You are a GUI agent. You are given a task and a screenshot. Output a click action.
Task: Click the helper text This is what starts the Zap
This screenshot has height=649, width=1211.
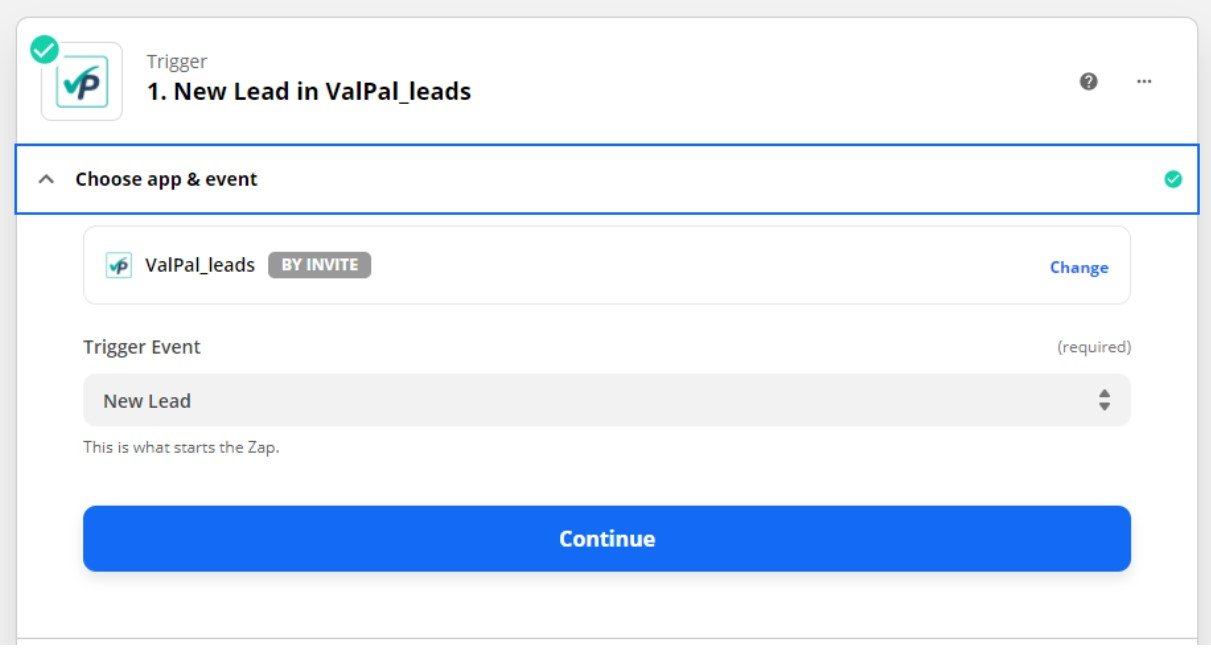181,447
